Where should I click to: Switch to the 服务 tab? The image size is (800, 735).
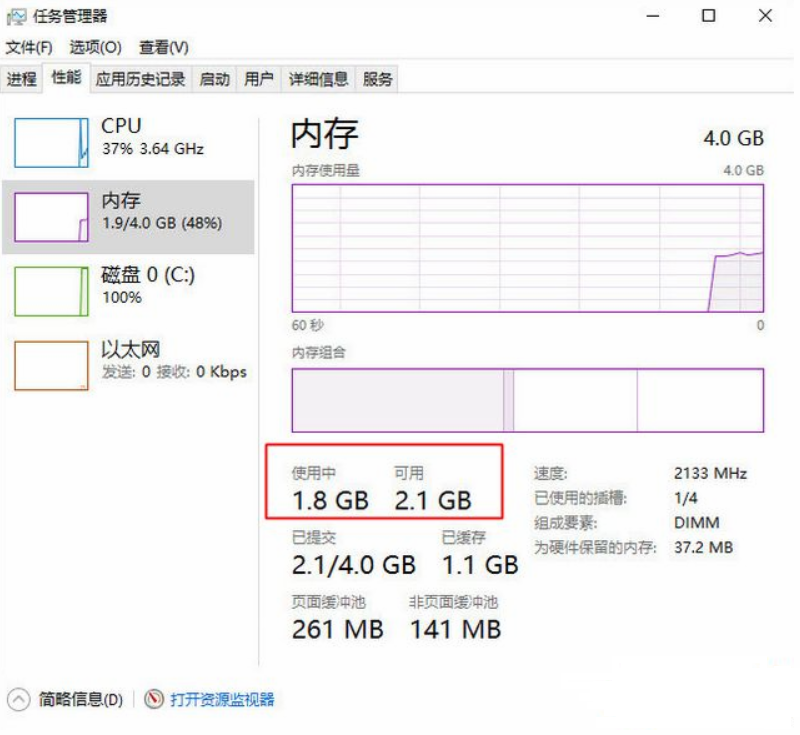pyautogui.click(x=378, y=78)
